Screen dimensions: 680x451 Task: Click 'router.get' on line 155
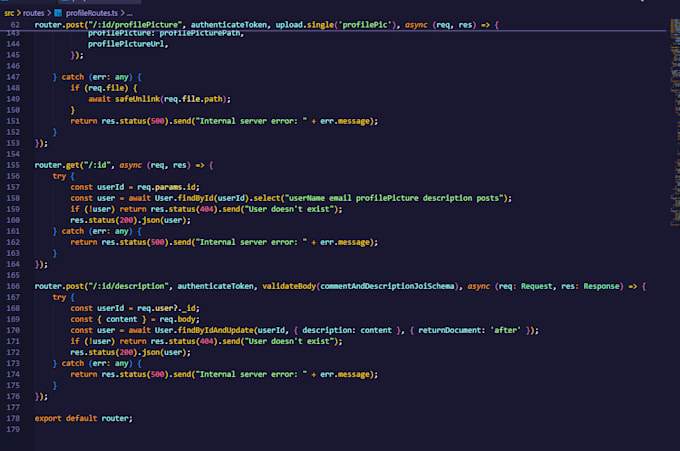[x=57, y=165]
